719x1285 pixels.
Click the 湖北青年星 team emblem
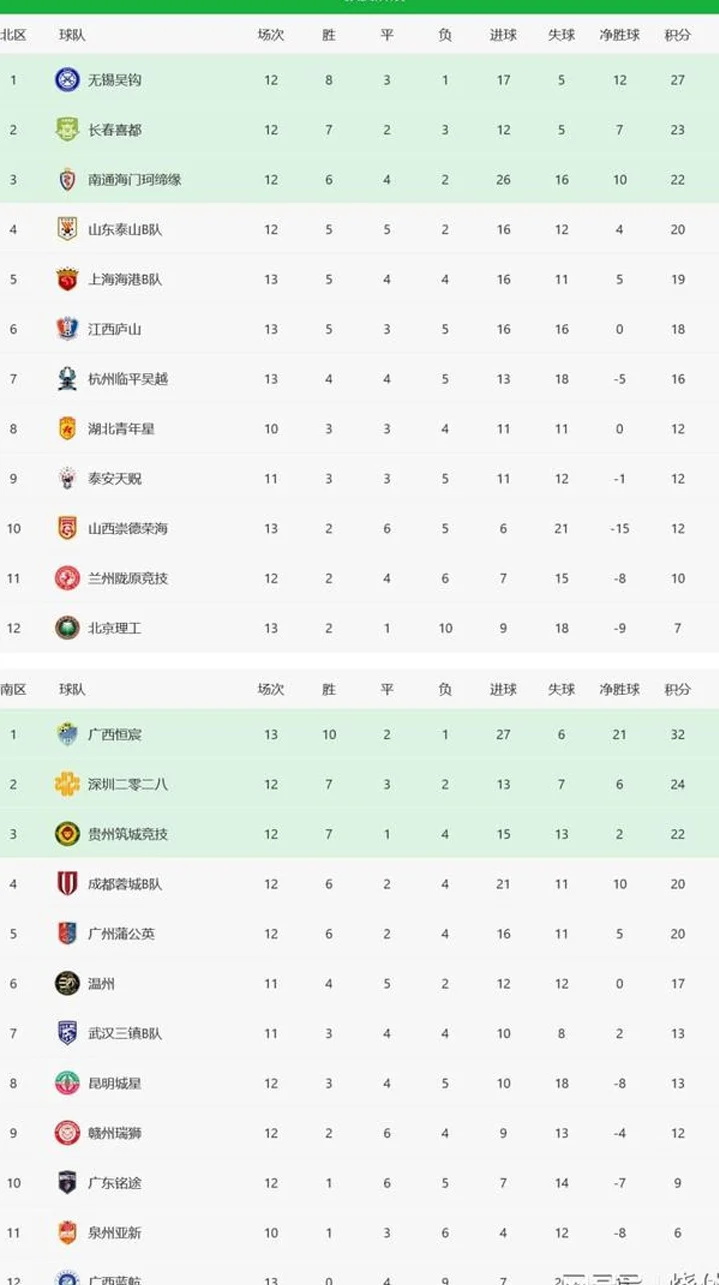67,429
